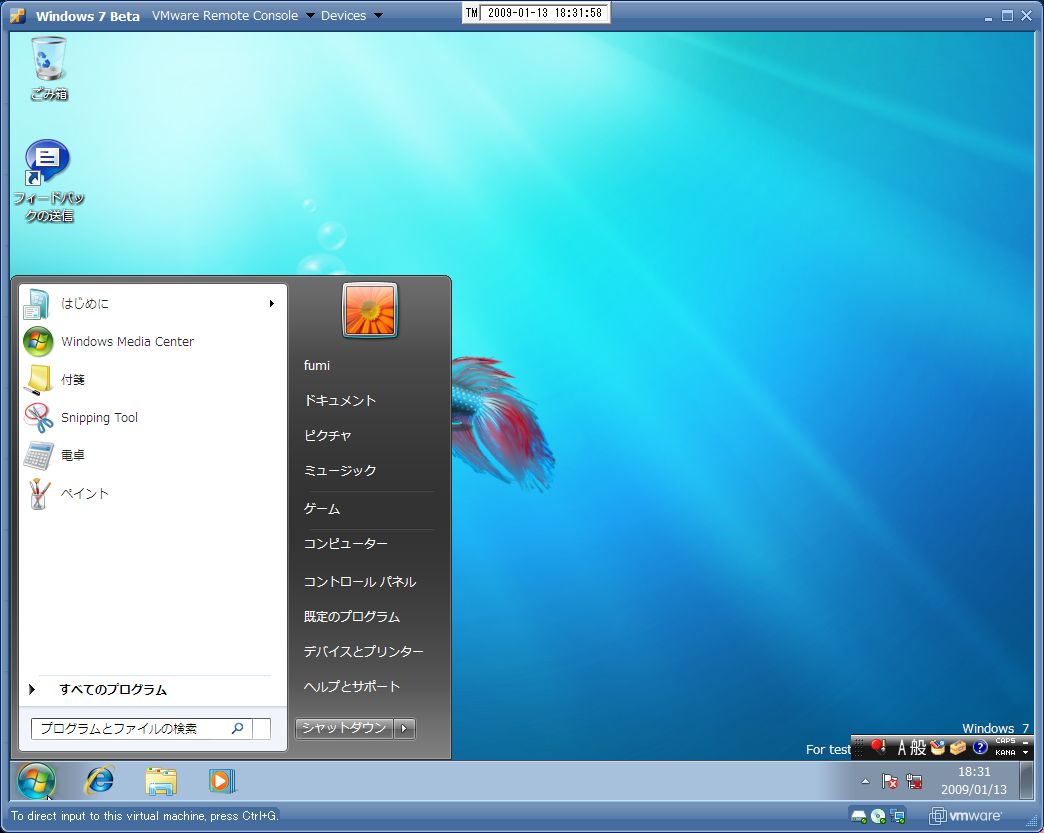Open ピクチャ from Start menu
This screenshot has height=833, width=1044.
pos(328,435)
